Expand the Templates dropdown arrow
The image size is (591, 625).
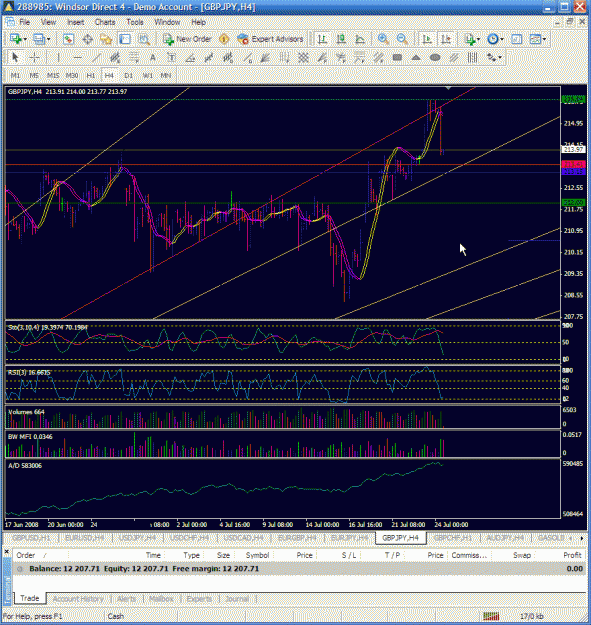click(x=544, y=39)
